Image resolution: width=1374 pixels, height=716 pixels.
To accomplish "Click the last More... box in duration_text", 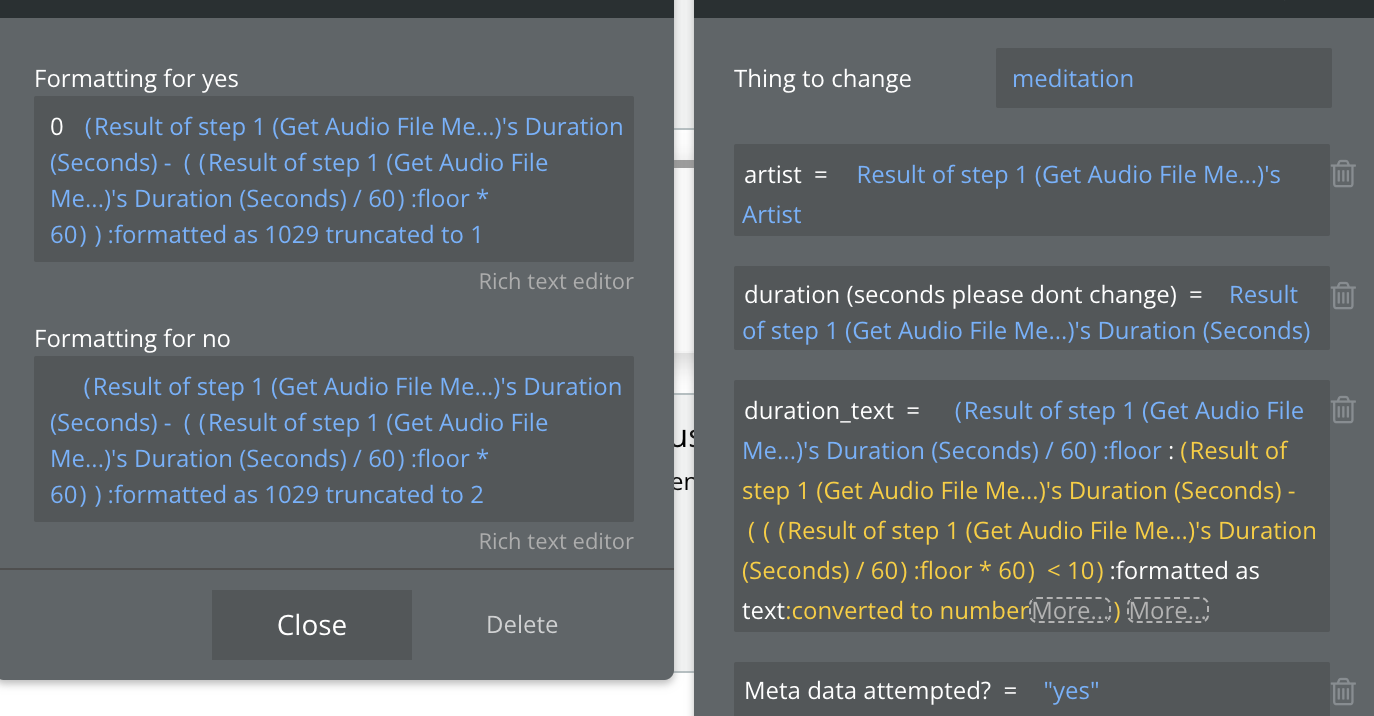I will (1168, 610).
